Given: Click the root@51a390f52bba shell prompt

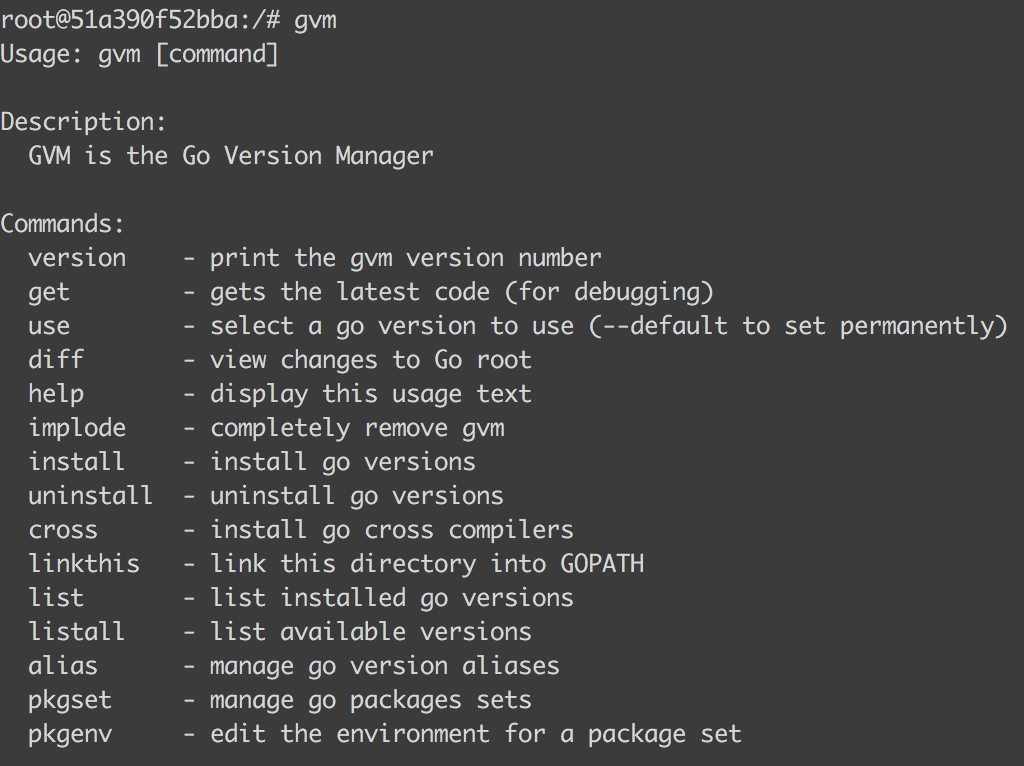Looking at the screenshot, I should (138, 20).
